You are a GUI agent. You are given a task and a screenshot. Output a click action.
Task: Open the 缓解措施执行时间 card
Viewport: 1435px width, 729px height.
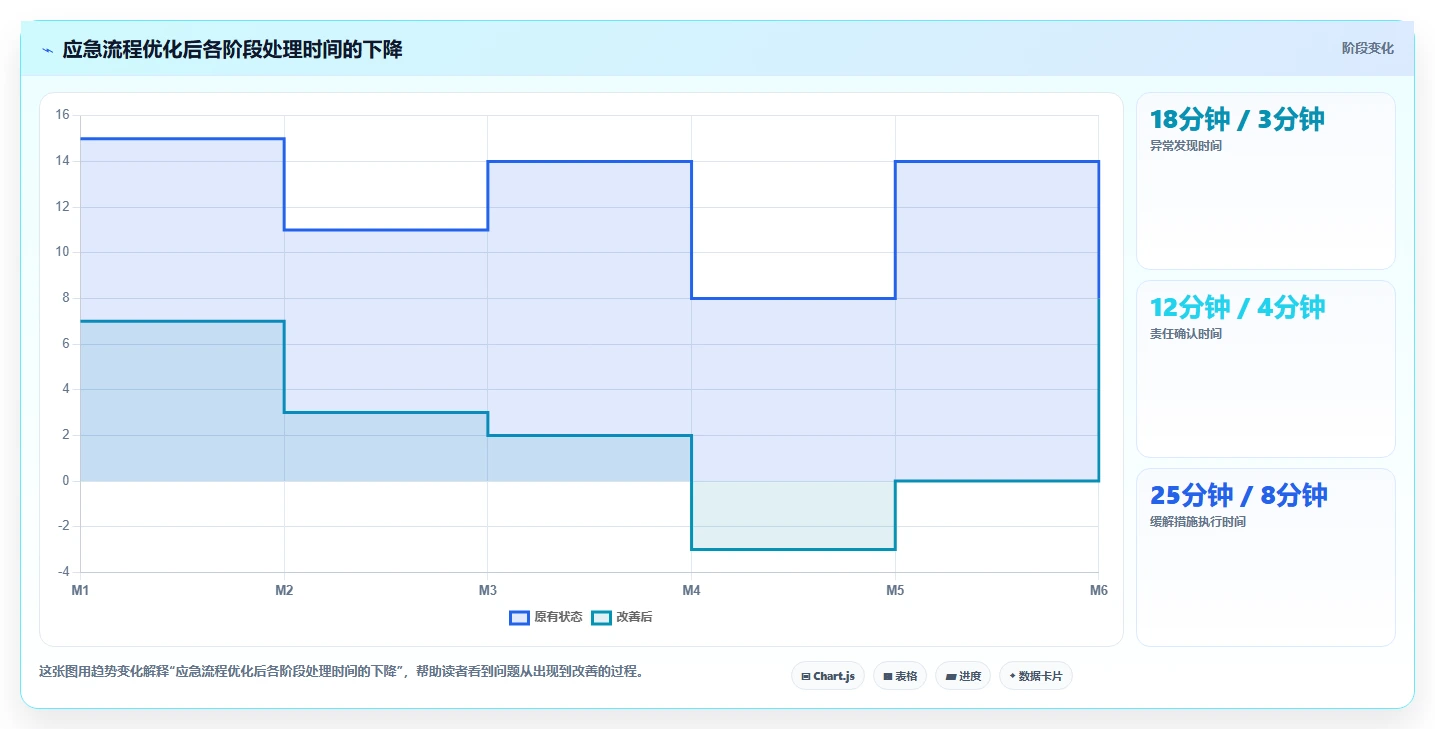[1266, 557]
